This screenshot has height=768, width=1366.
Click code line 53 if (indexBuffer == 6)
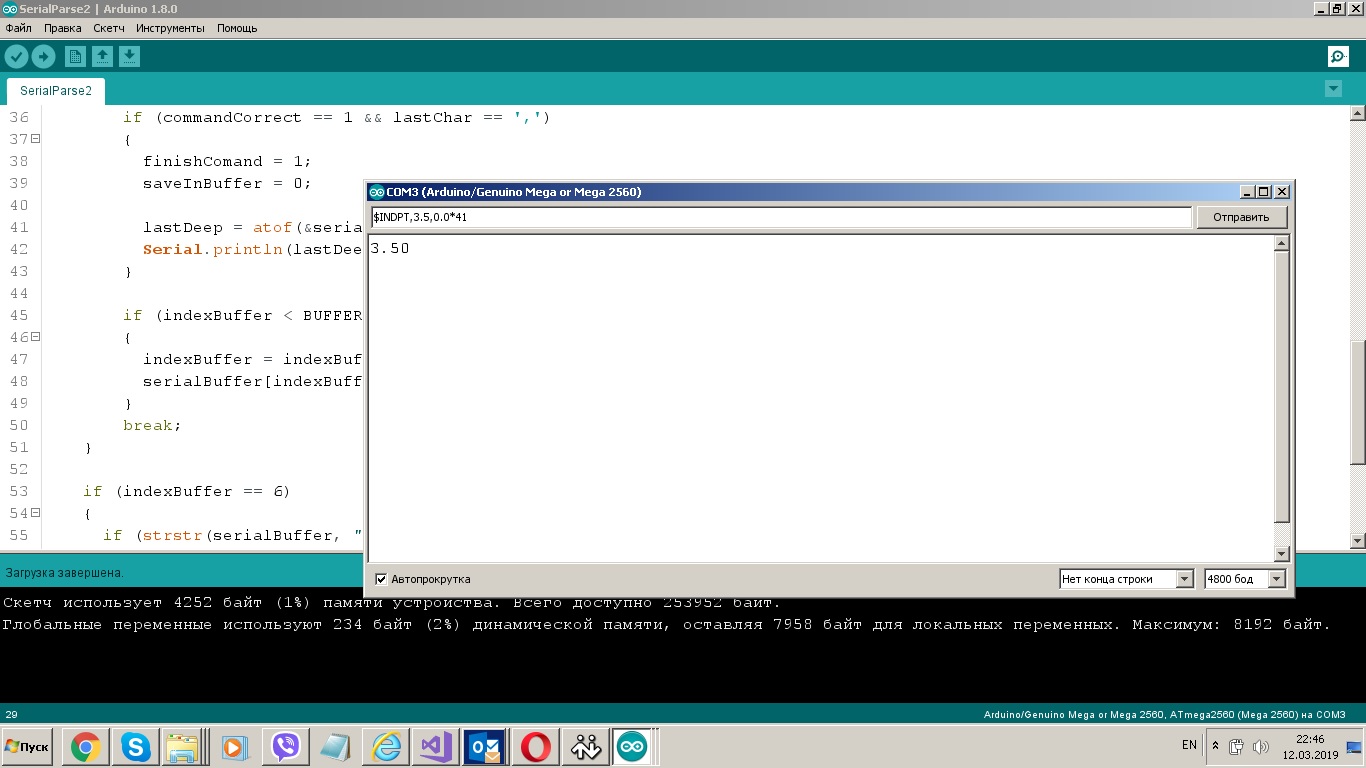coord(186,491)
